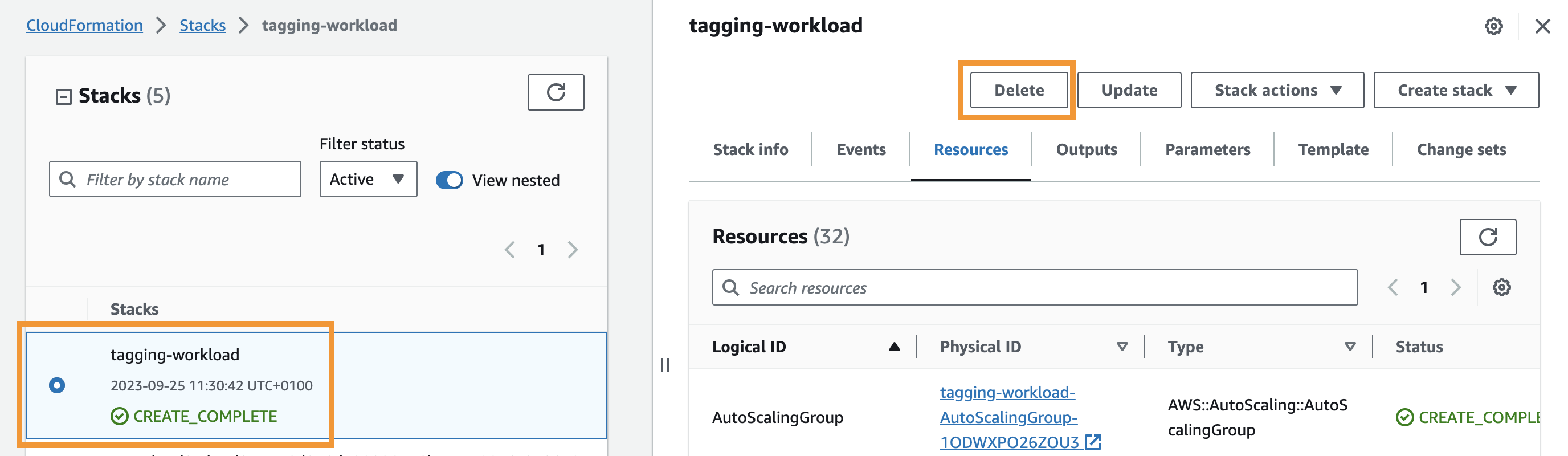
Task: Switch to the Stack info tab
Action: coord(750,150)
